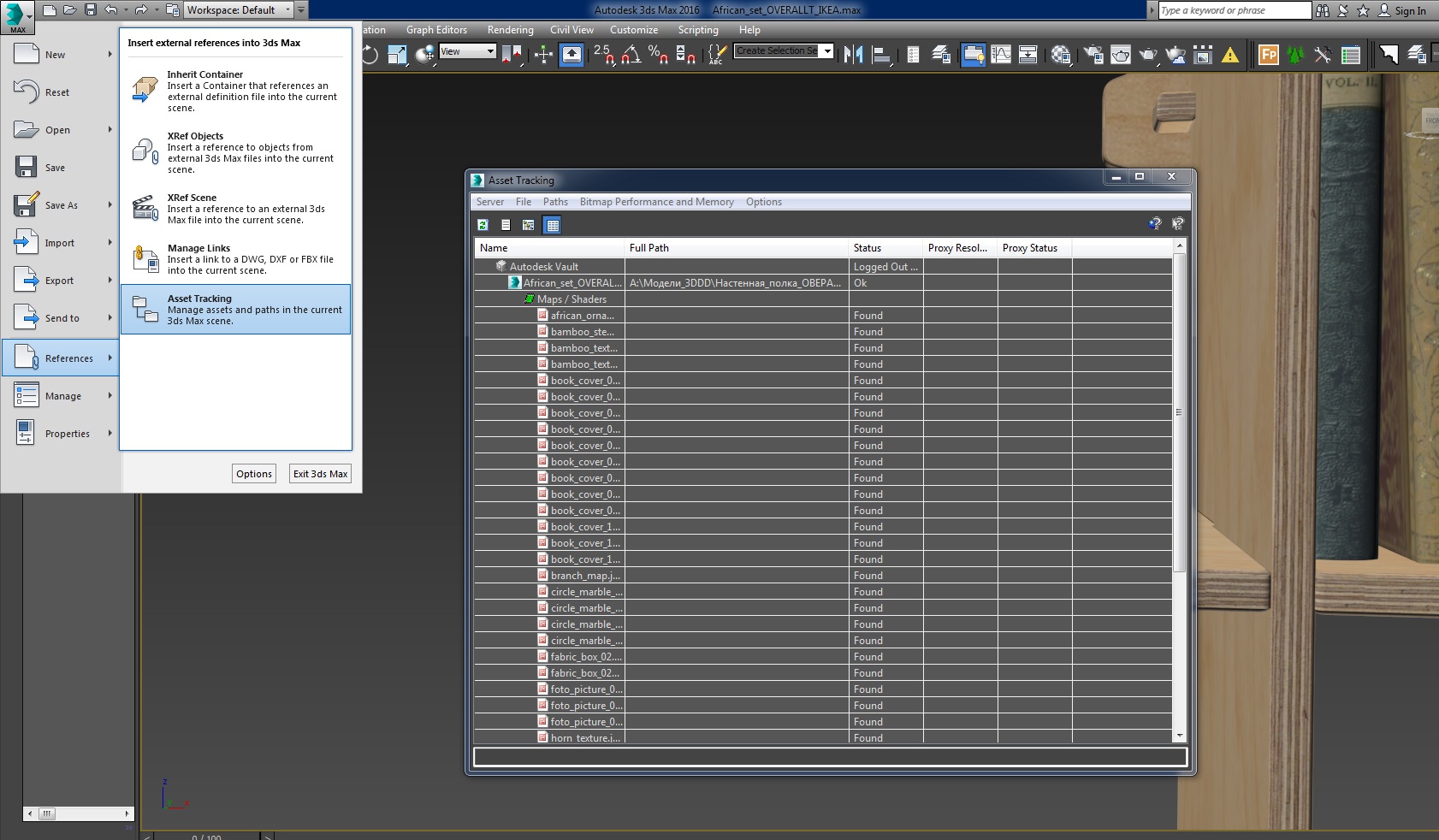Open the Curve Editor icon
This screenshot has width=1439, height=840.
click(x=1001, y=55)
